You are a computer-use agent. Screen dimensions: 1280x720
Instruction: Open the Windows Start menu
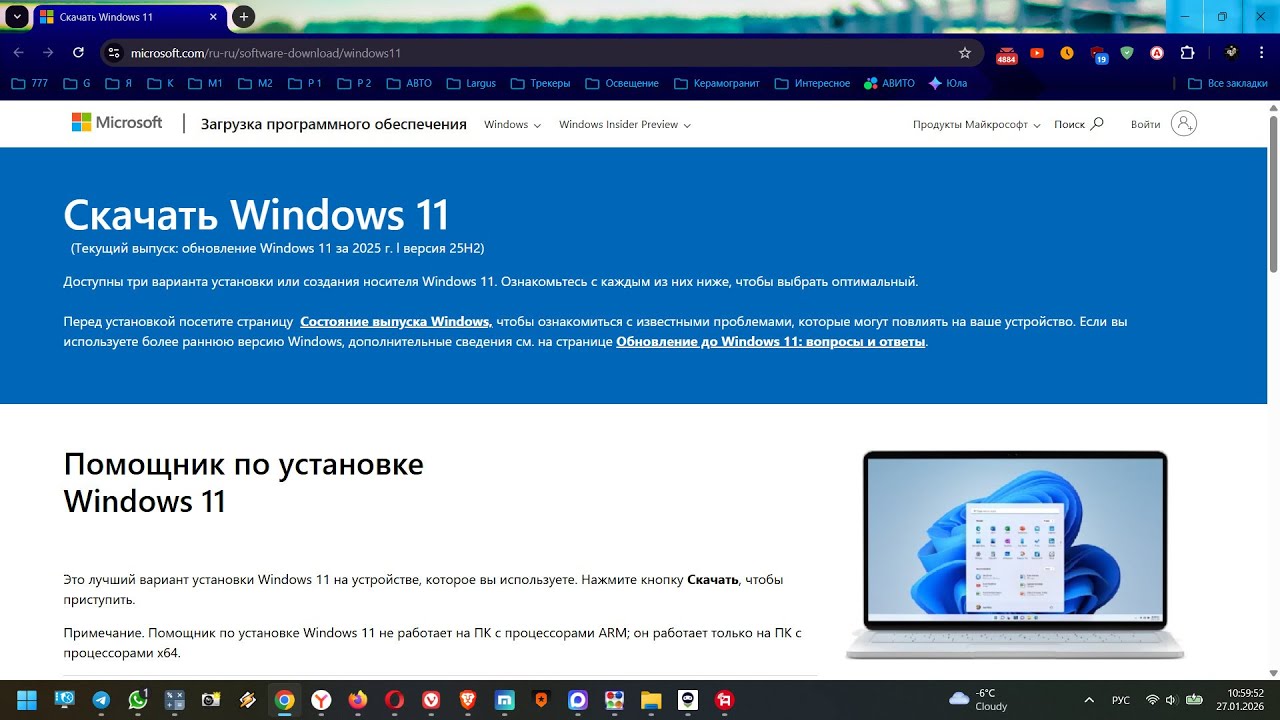click(27, 700)
